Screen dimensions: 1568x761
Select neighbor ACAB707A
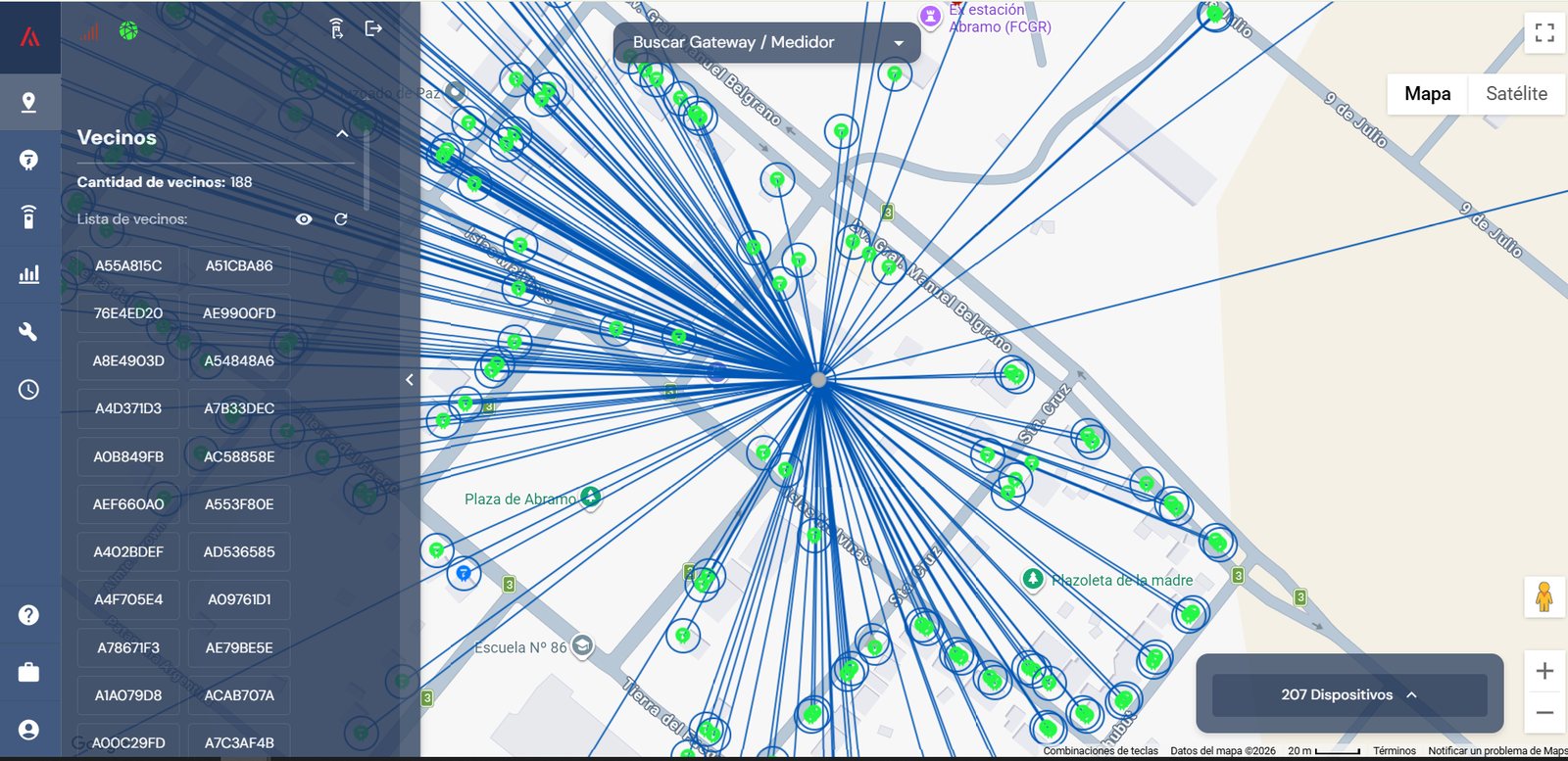coord(239,695)
